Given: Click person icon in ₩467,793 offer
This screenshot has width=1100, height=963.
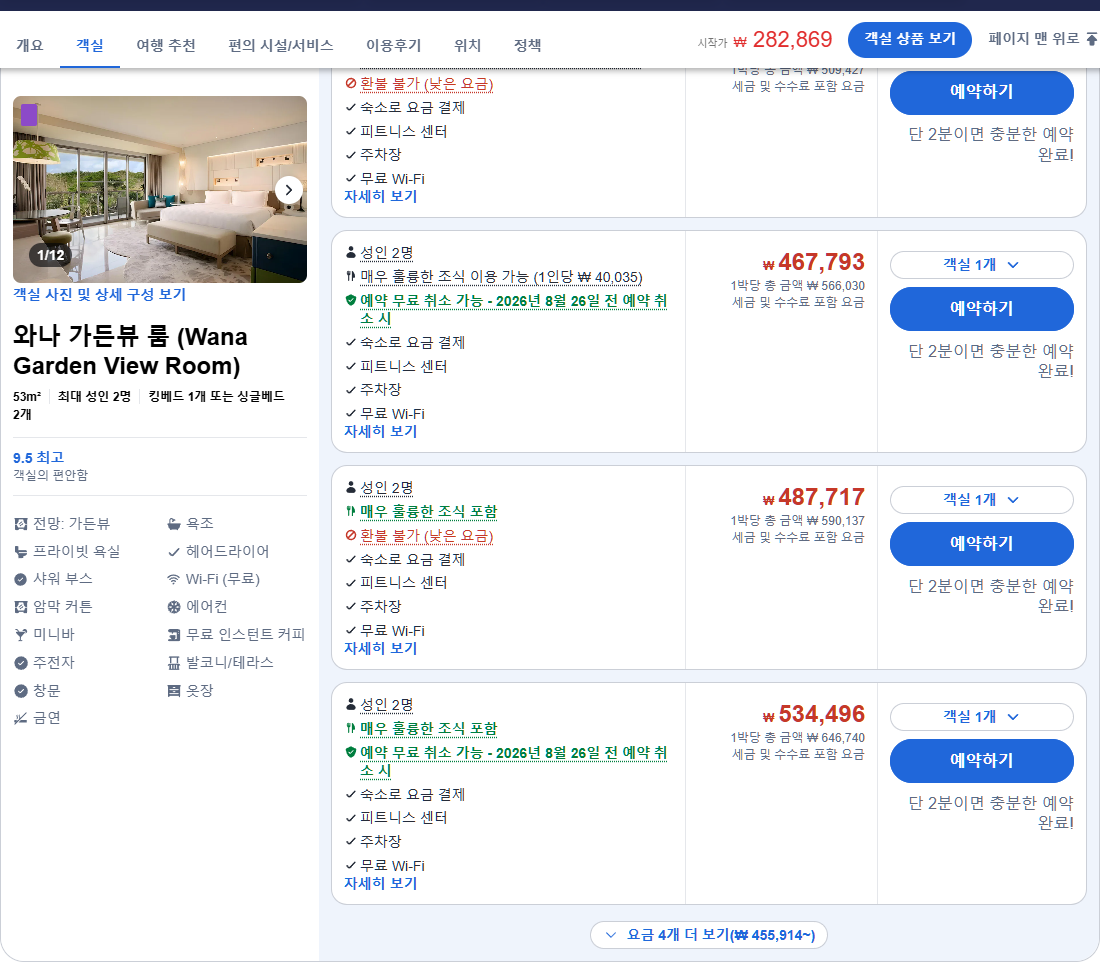Looking at the screenshot, I should tap(351, 252).
